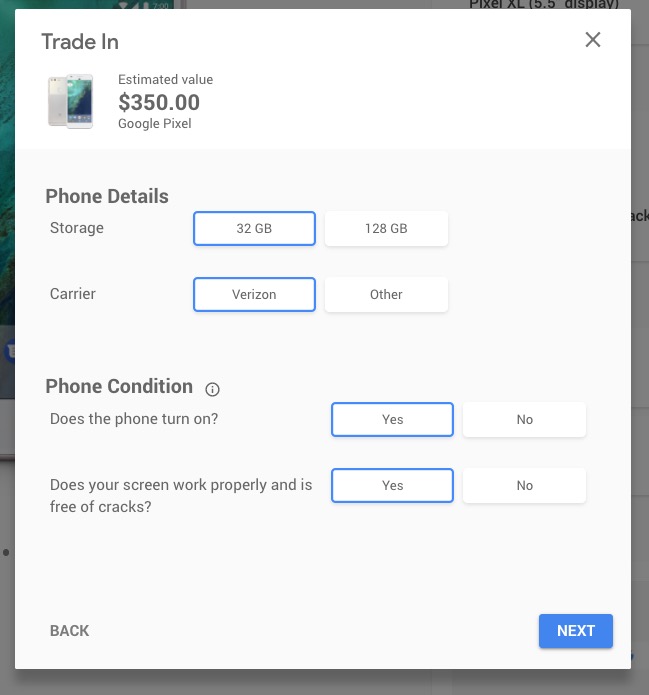This screenshot has width=649, height=695.
Task: Select Verizon as carrier
Action: pos(254,294)
